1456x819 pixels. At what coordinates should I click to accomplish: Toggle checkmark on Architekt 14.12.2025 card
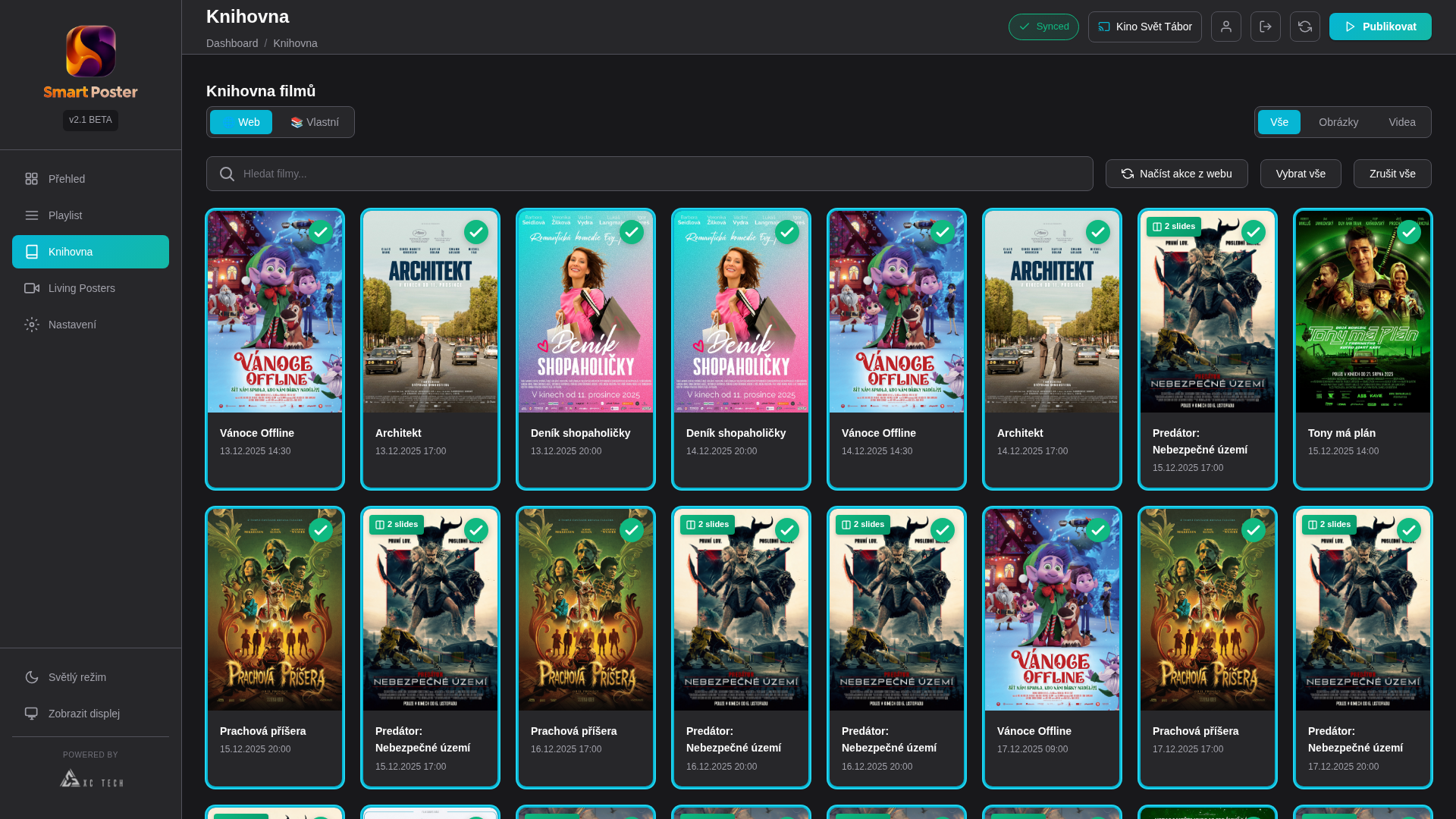1097,232
